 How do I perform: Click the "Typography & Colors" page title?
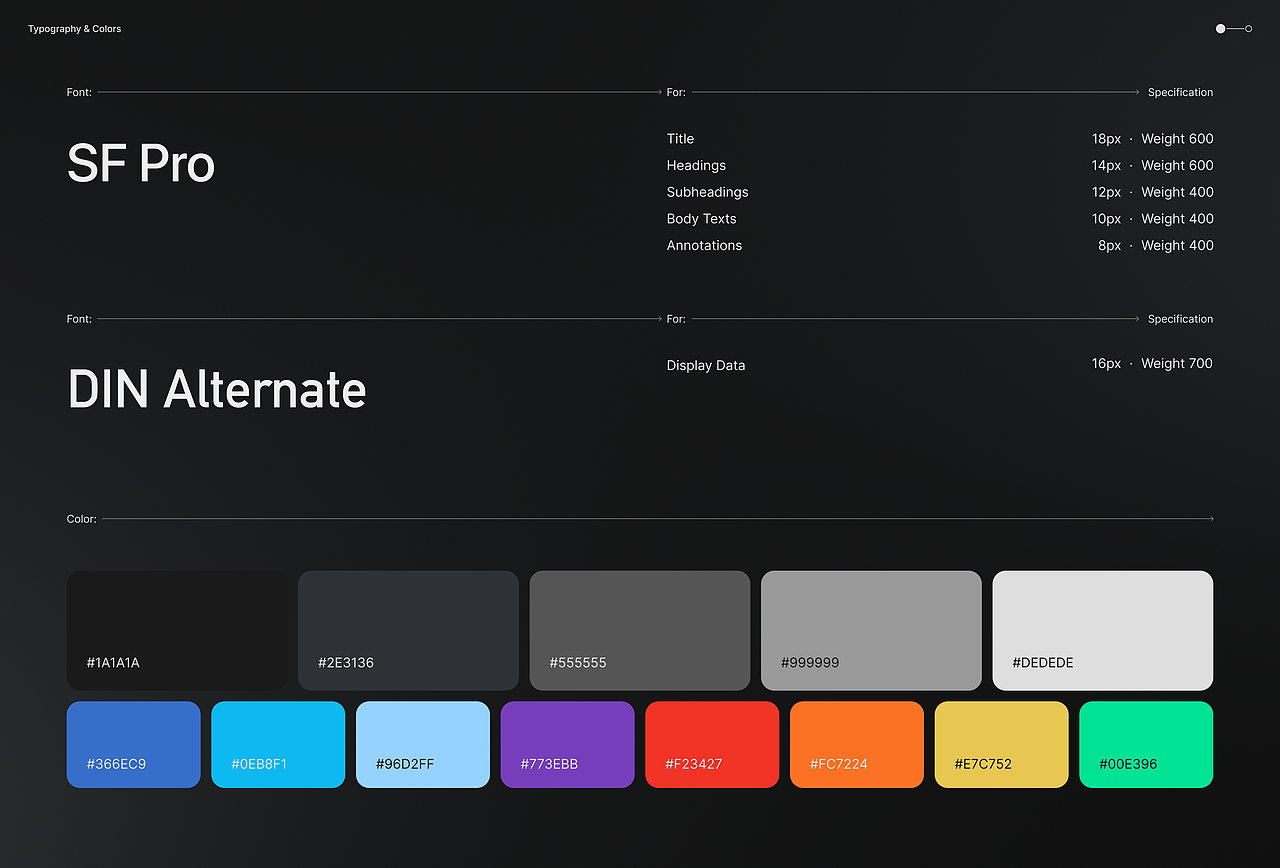[x=75, y=29]
